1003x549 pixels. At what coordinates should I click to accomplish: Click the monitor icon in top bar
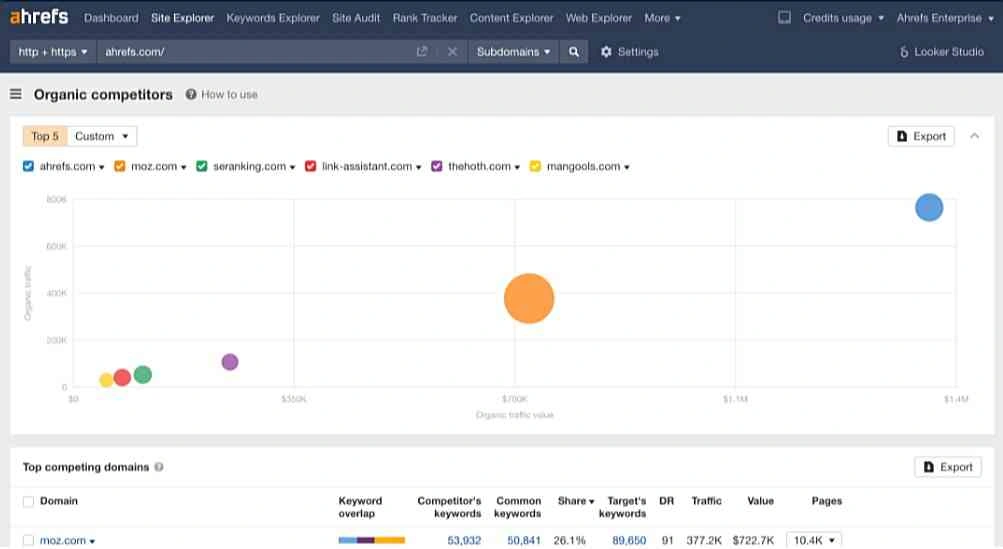[784, 18]
